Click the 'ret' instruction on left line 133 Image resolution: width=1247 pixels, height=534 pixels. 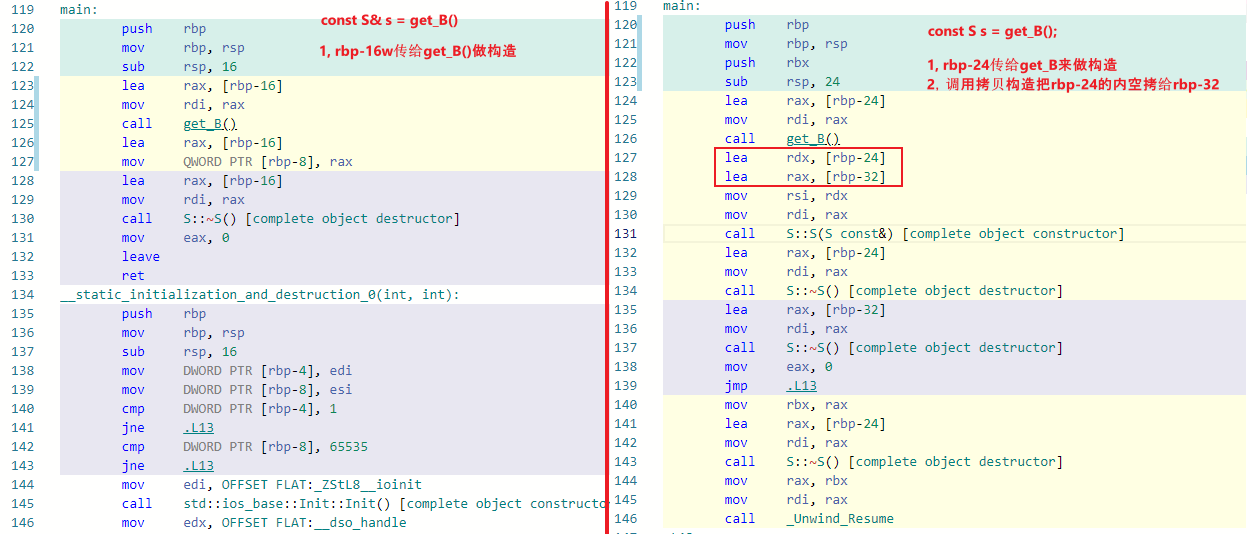click(133, 276)
